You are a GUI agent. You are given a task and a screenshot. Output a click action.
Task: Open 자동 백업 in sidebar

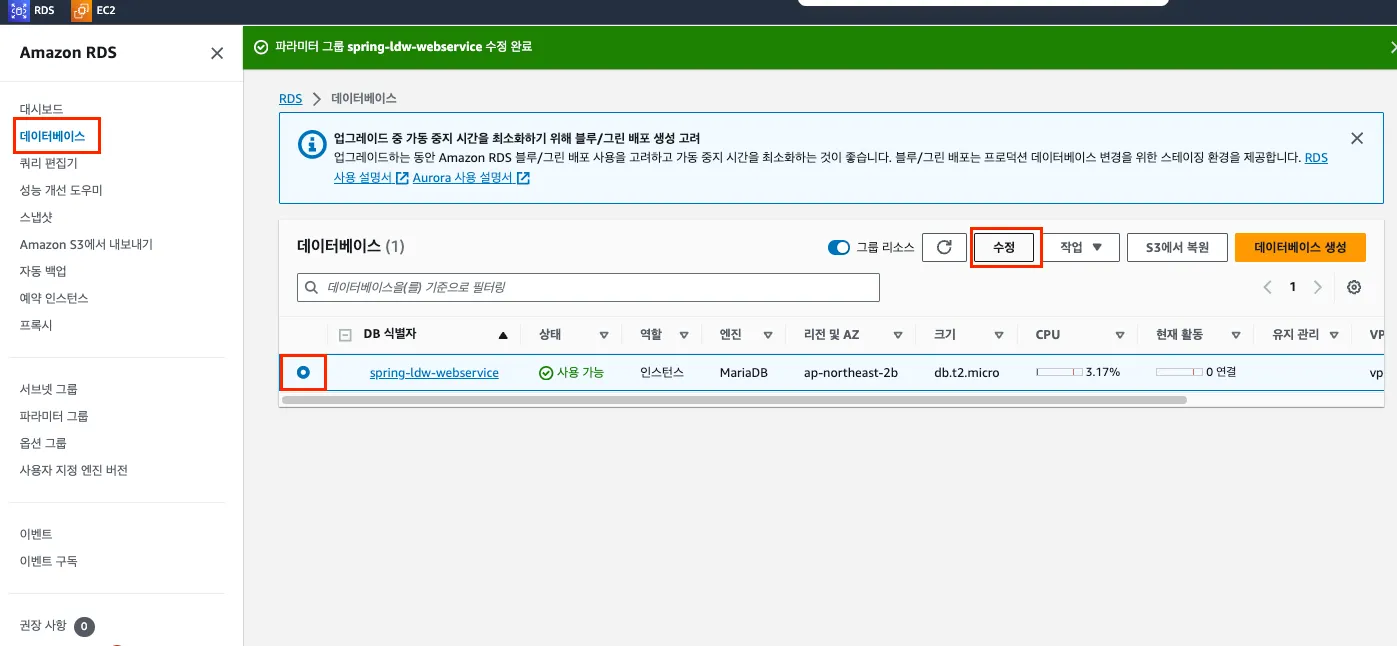coord(43,271)
